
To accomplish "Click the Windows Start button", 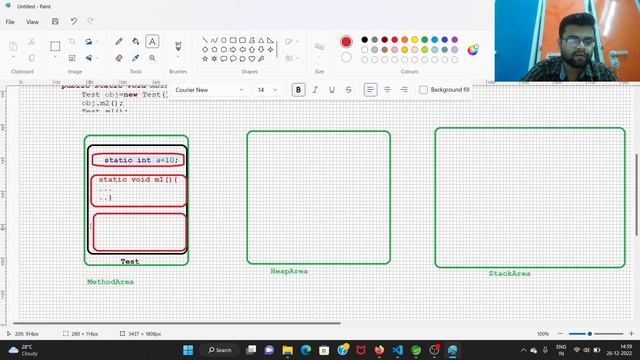I will tap(188, 350).
